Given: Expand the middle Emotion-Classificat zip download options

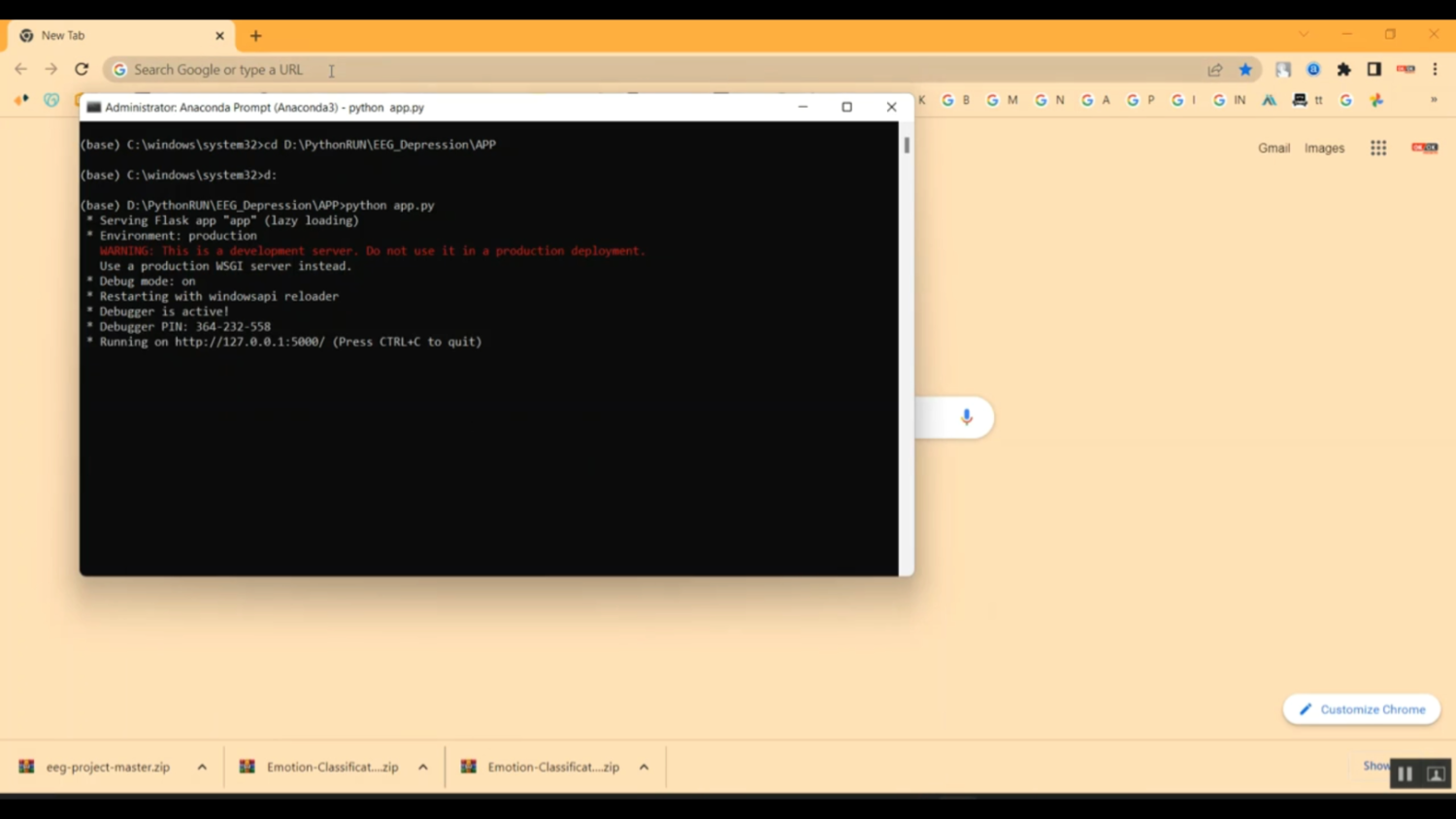Looking at the screenshot, I should [423, 767].
